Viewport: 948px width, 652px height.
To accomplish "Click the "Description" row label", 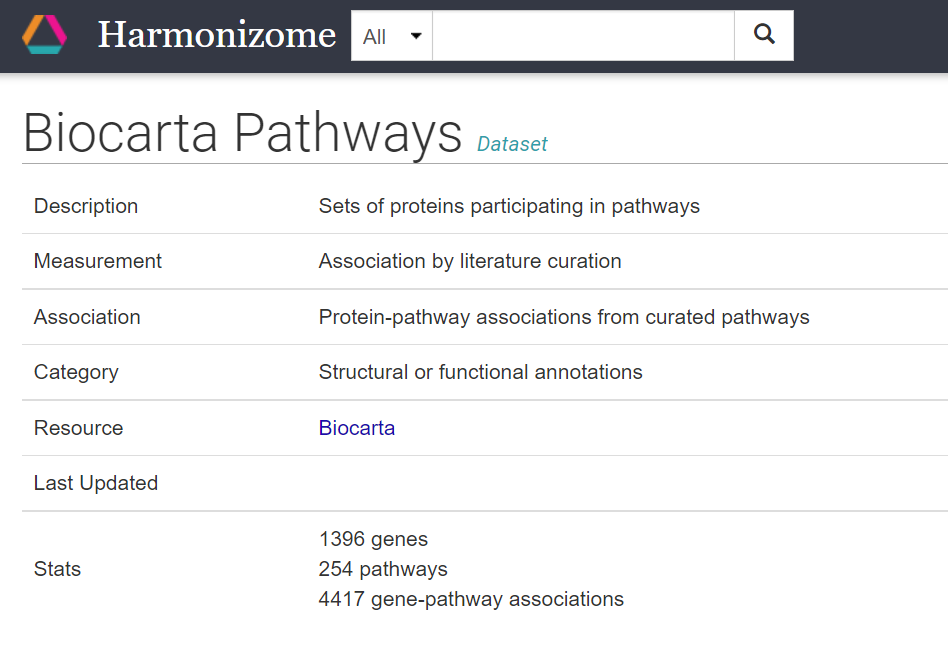I will click(x=86, y=206).
